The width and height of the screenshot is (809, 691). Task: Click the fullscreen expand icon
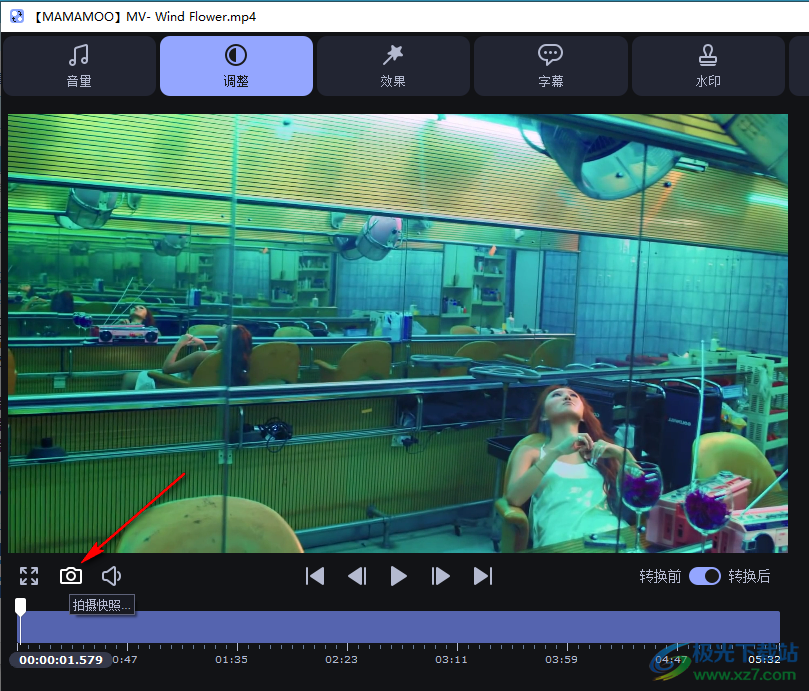point(29,576)
